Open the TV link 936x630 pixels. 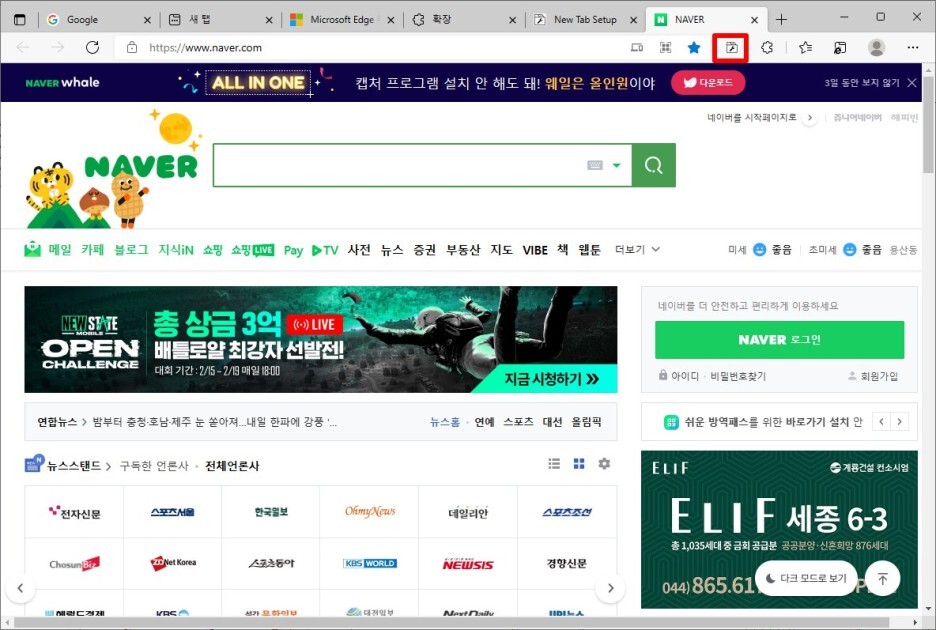(x=325, y=250)
